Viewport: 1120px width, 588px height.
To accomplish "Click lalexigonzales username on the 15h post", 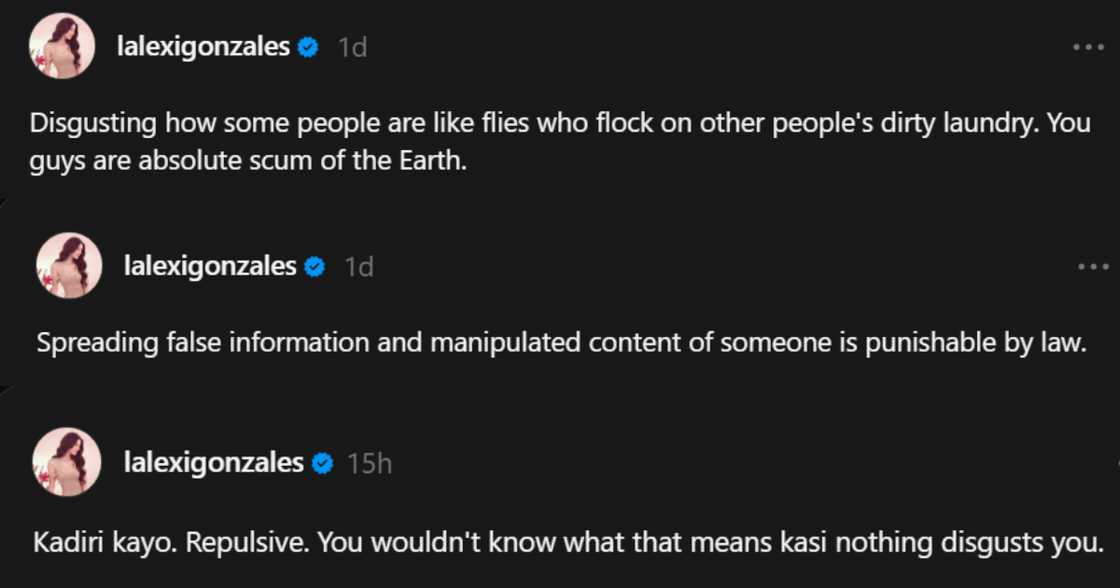I will 213,463.
